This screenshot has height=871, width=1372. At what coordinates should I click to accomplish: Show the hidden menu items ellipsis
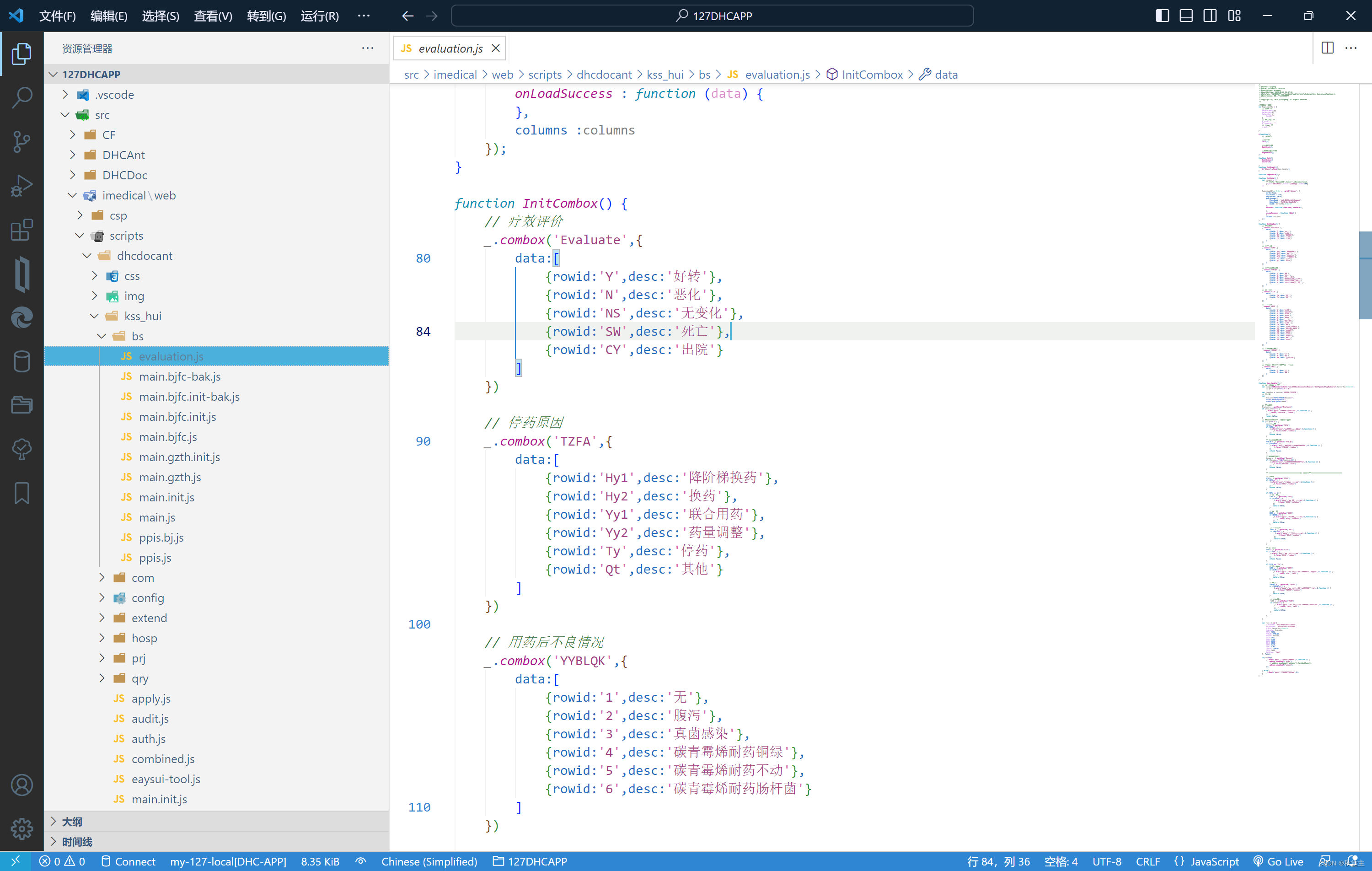364,16
